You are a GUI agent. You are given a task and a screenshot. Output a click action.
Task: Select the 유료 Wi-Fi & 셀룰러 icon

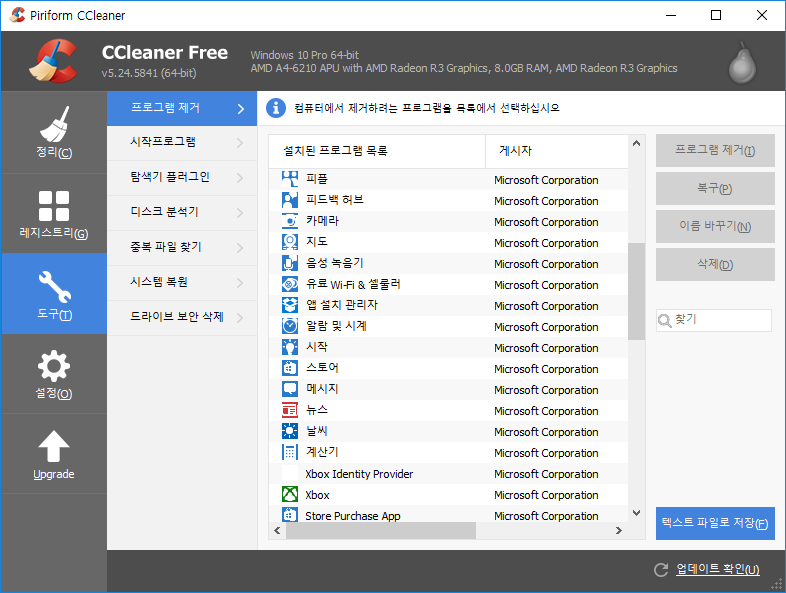click(x=290, y=284)
